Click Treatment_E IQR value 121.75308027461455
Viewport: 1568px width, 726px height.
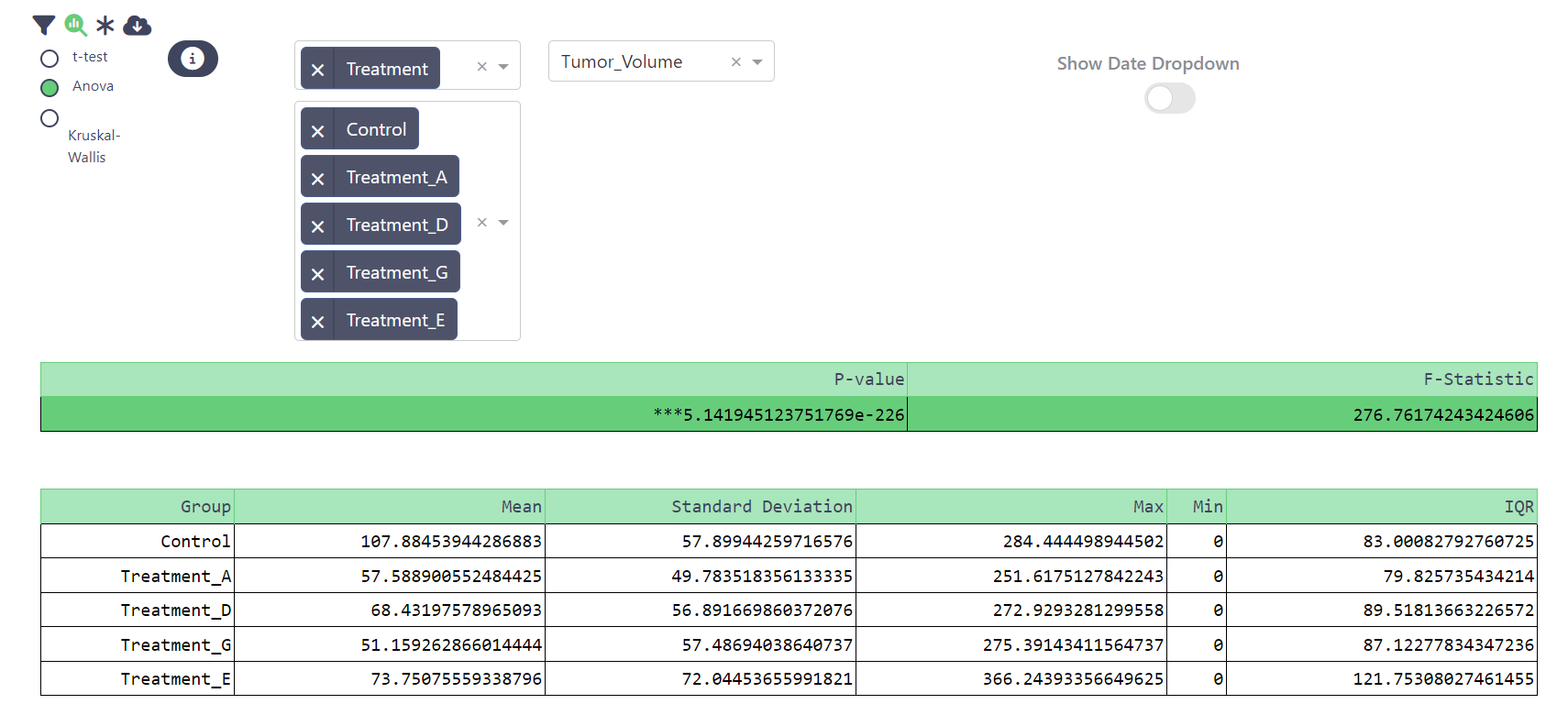point(1443,678)
